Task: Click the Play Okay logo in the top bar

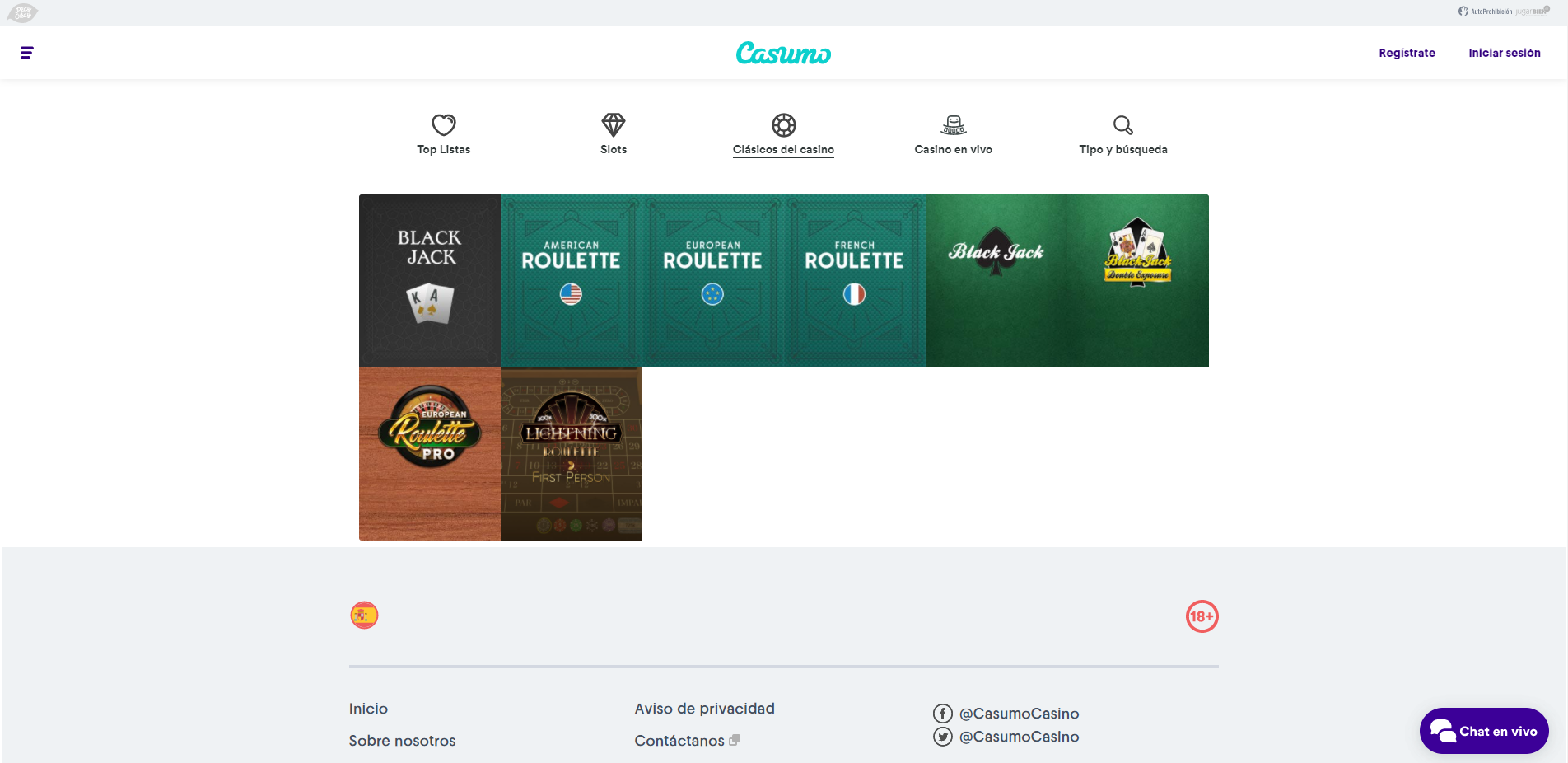Action: [22, 12]
